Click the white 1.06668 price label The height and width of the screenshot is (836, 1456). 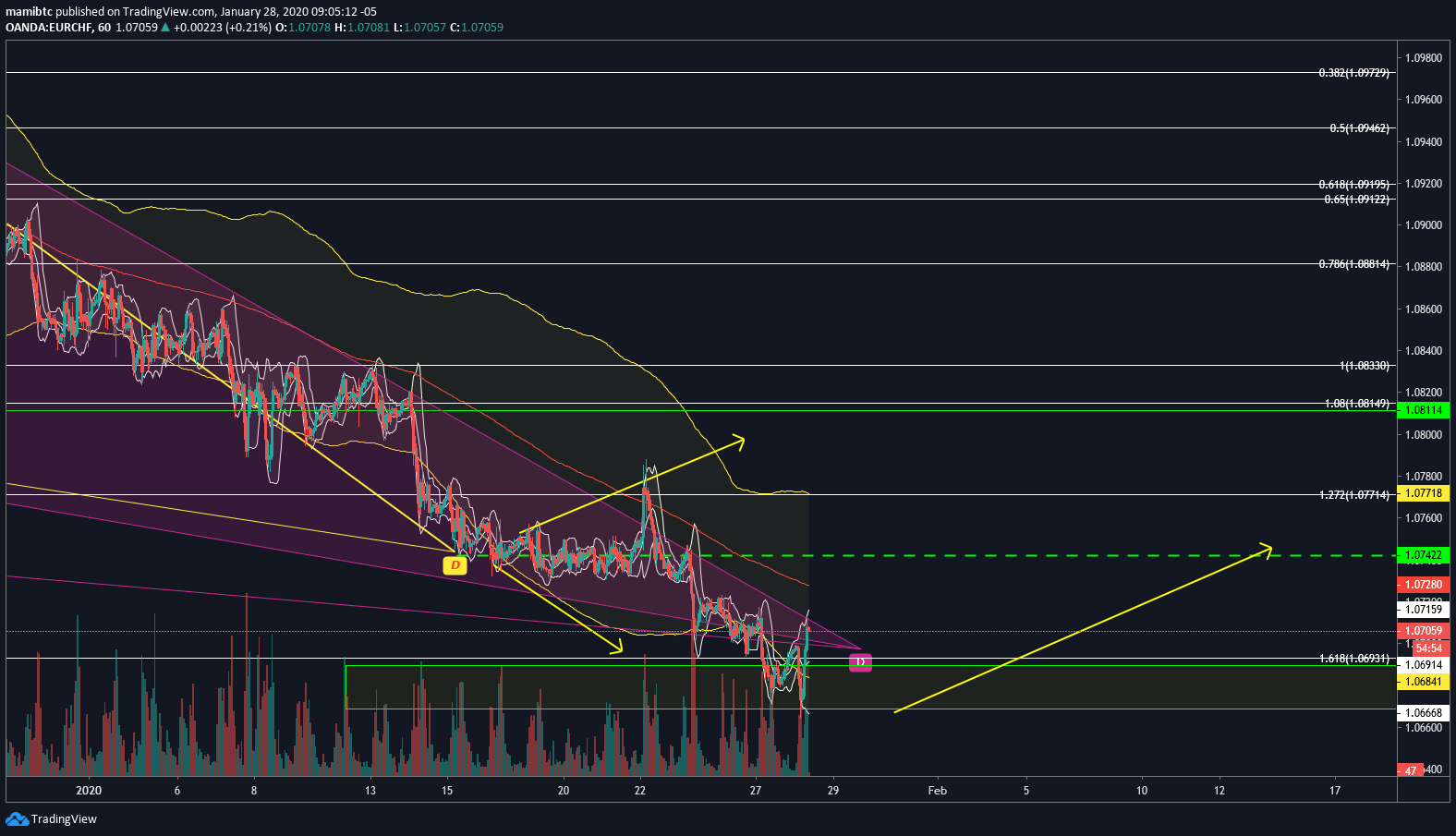(1424, 713)
